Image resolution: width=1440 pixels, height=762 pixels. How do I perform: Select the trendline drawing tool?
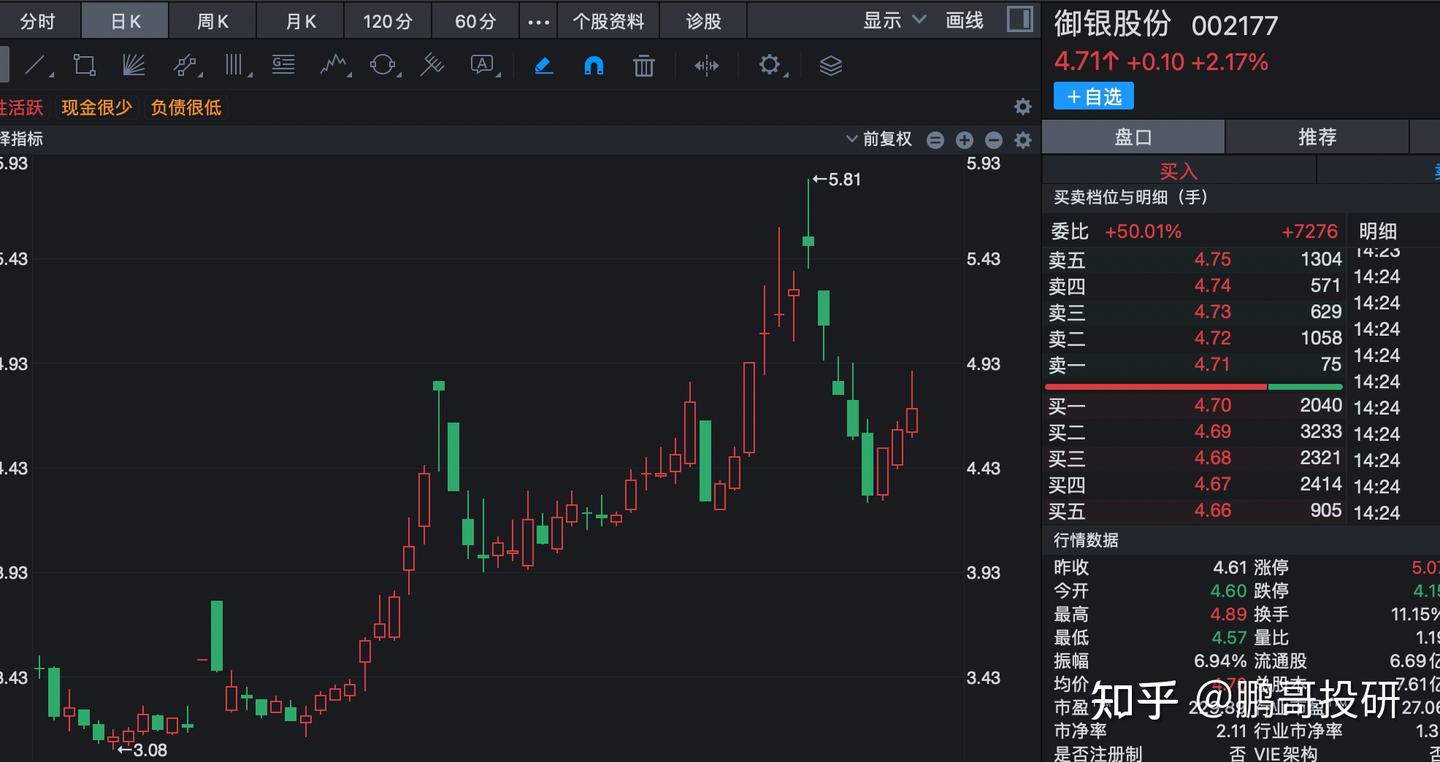pyautogui.click(x=36, y=65)
